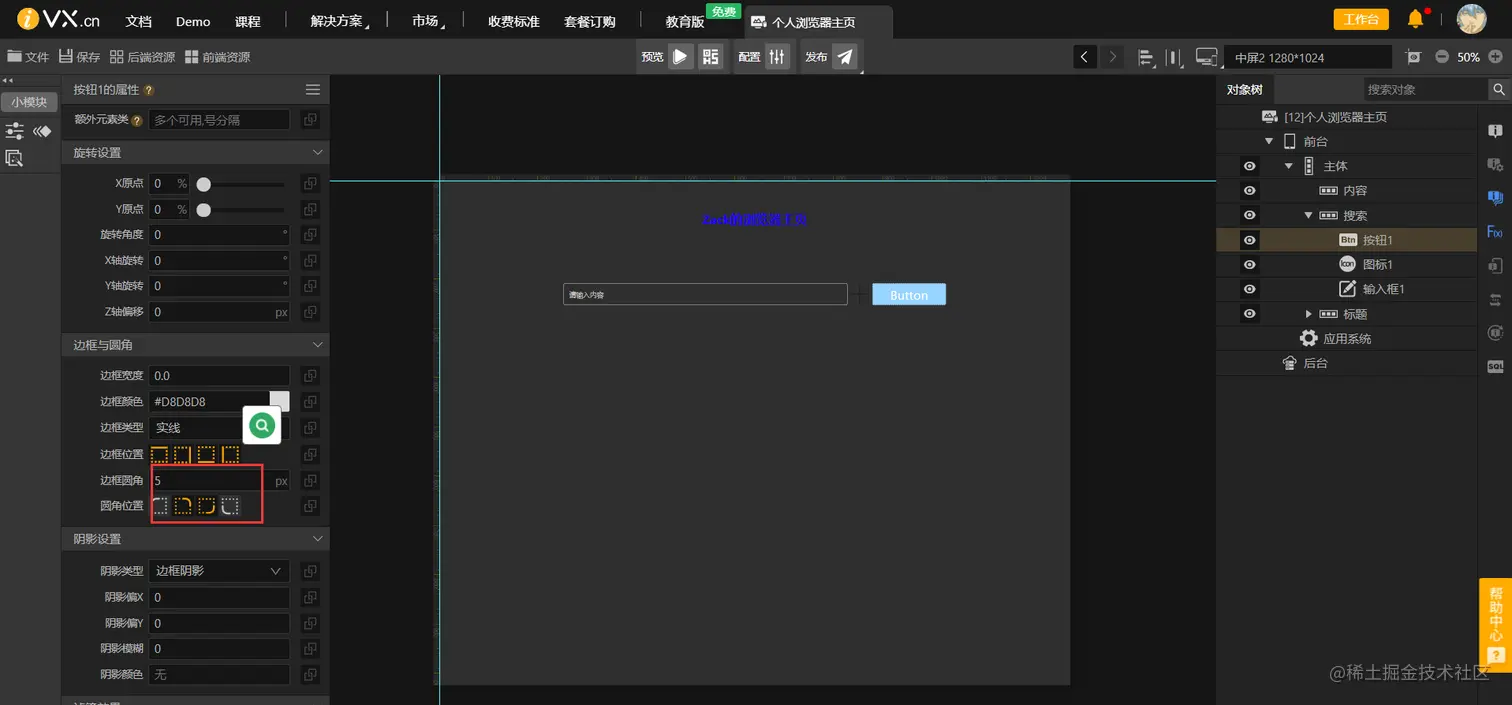
Task: Open the 阴影类型 dropdown
Action: point(219,571)
